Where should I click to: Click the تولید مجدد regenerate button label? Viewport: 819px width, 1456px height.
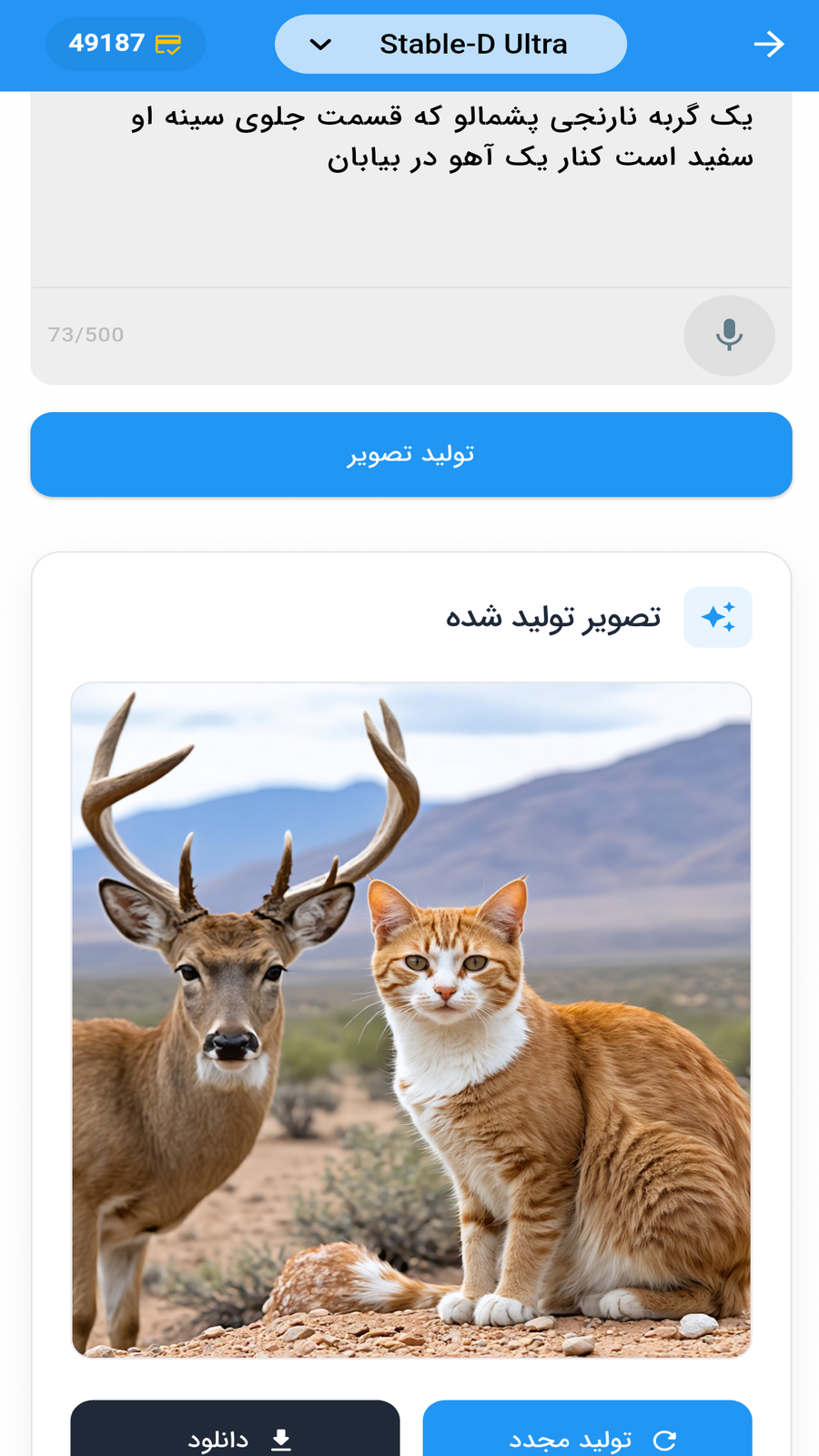tap(571, 1440)
